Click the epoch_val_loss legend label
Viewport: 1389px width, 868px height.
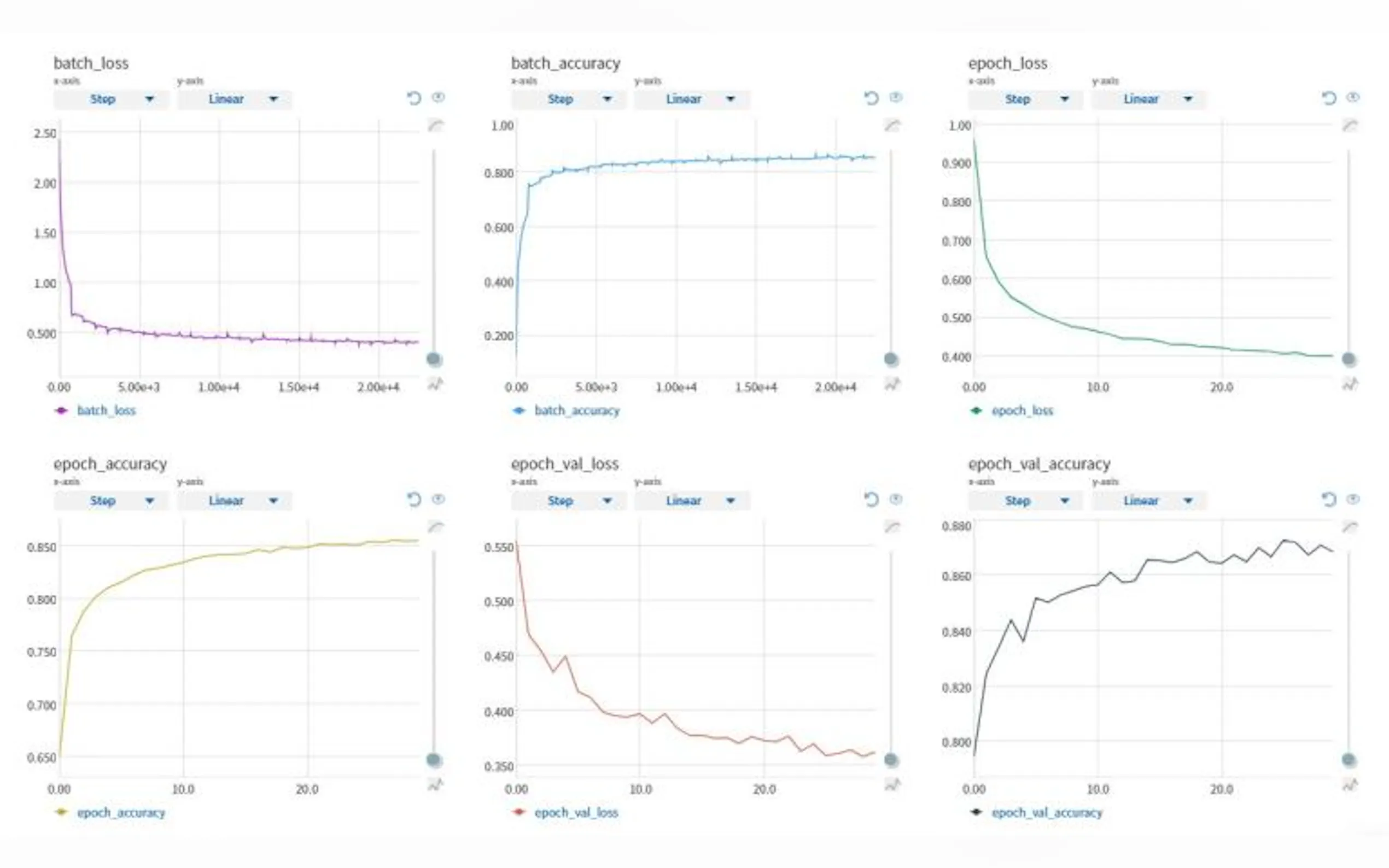click(576, 812)
